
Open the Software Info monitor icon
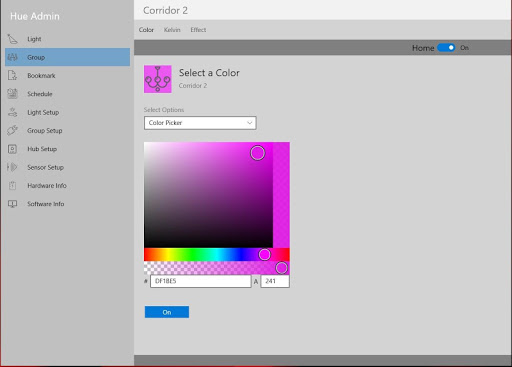pyautogui.click(x=12, y=204)
